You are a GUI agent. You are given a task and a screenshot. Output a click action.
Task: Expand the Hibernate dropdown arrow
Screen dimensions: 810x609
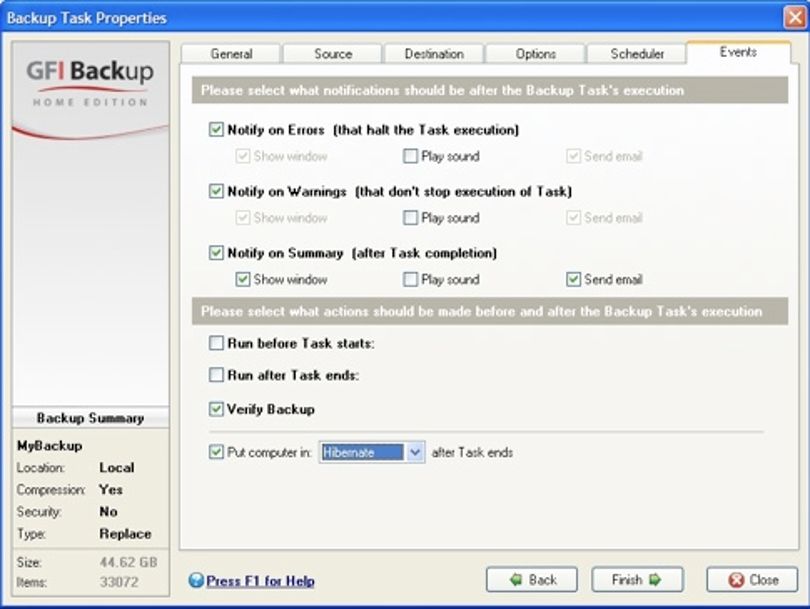click(x=415, y=452)
